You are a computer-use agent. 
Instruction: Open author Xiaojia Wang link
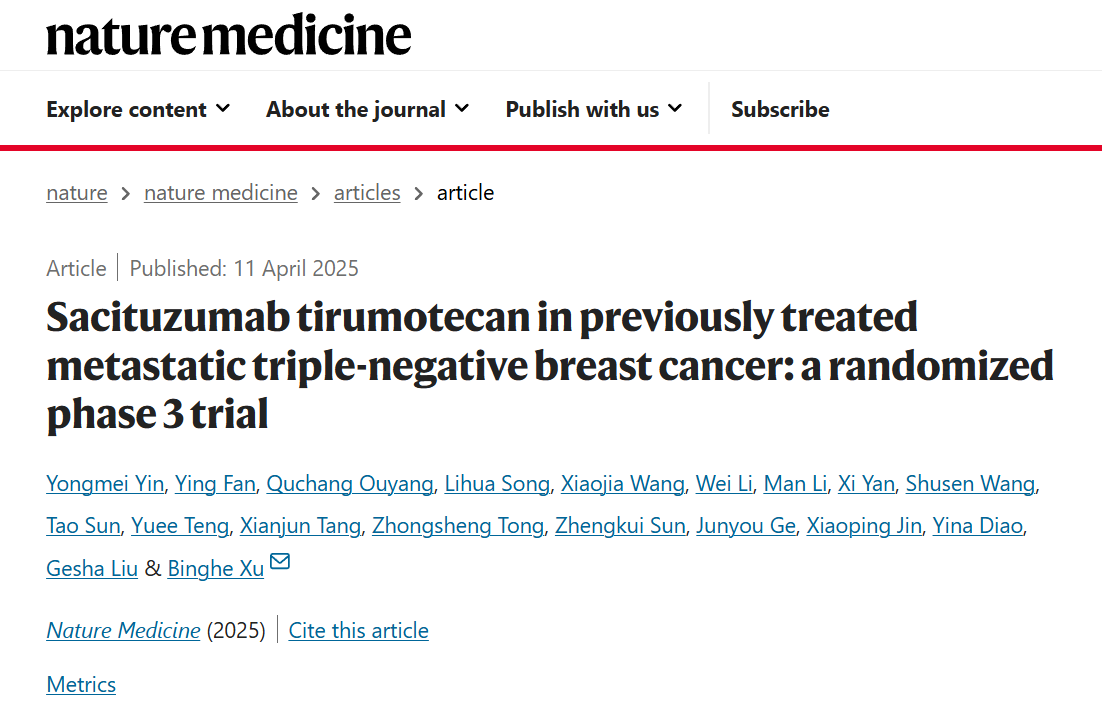(623, 484)
